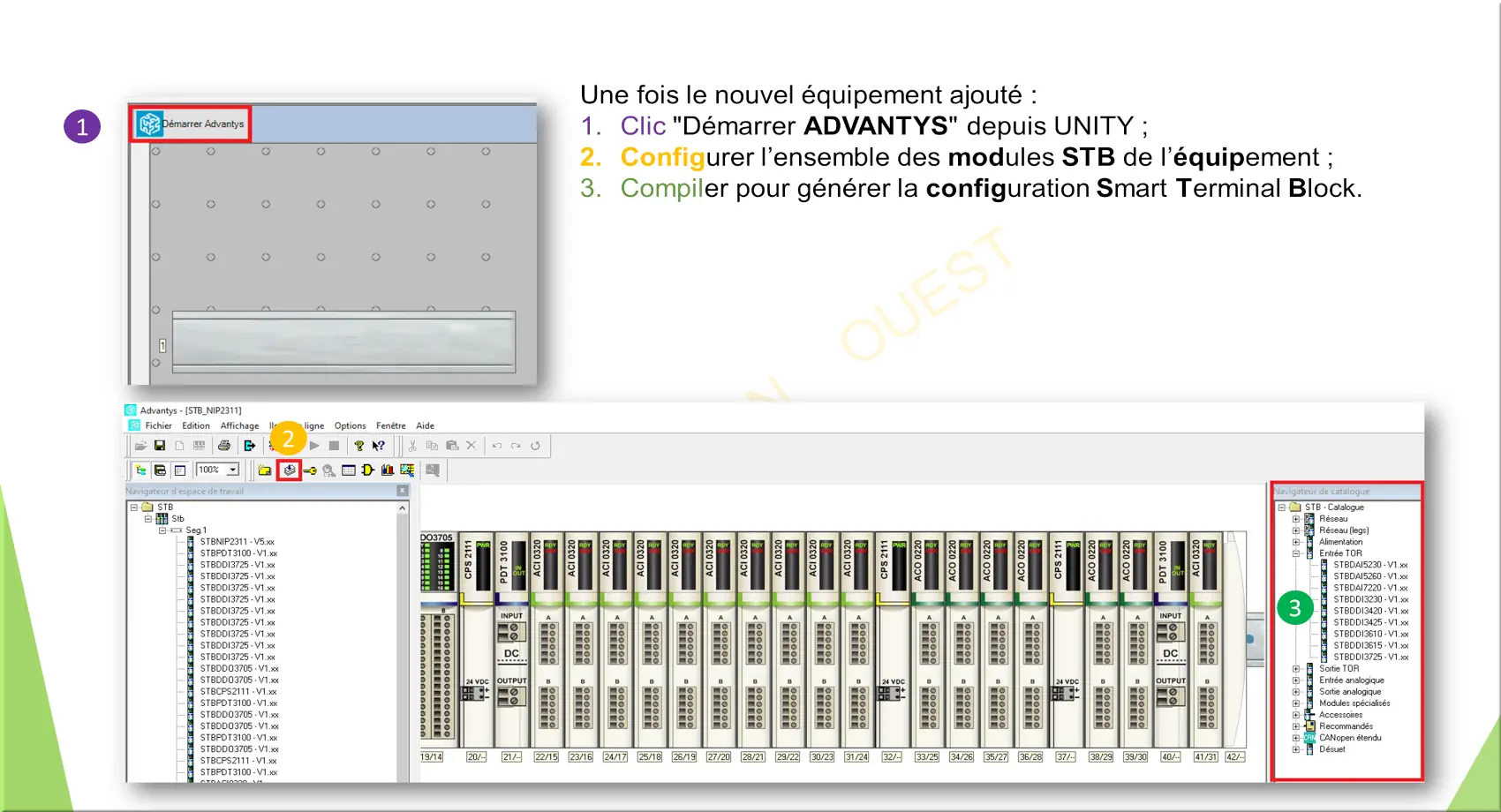Open the Options menu
Image resolution: width=1501 pixels, height=812 pixels.
(350, 425)
